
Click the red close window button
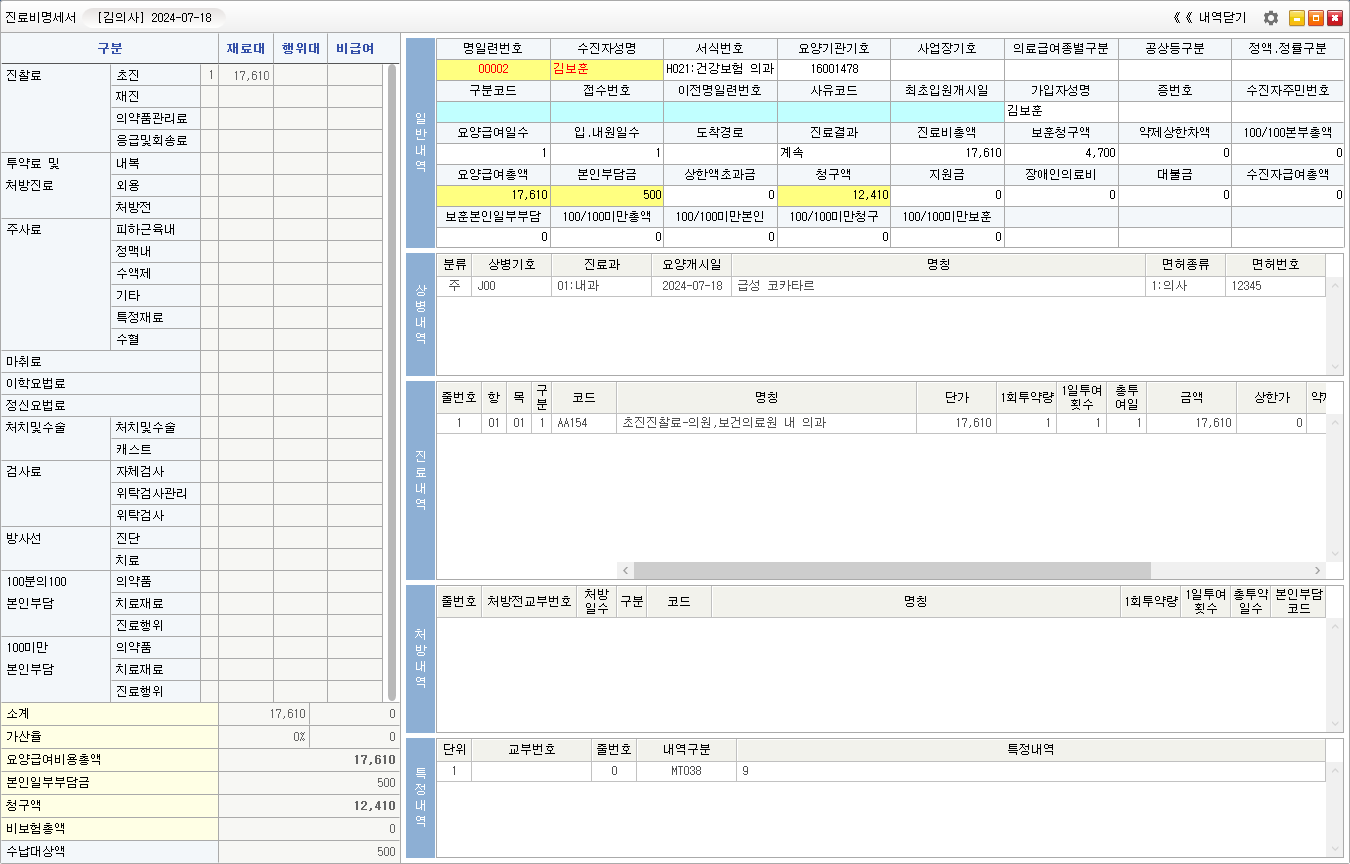tap(1335, 18)
